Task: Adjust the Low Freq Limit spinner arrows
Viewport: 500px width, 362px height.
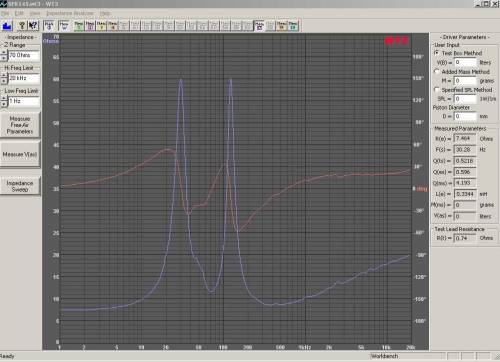Action: 4,101
